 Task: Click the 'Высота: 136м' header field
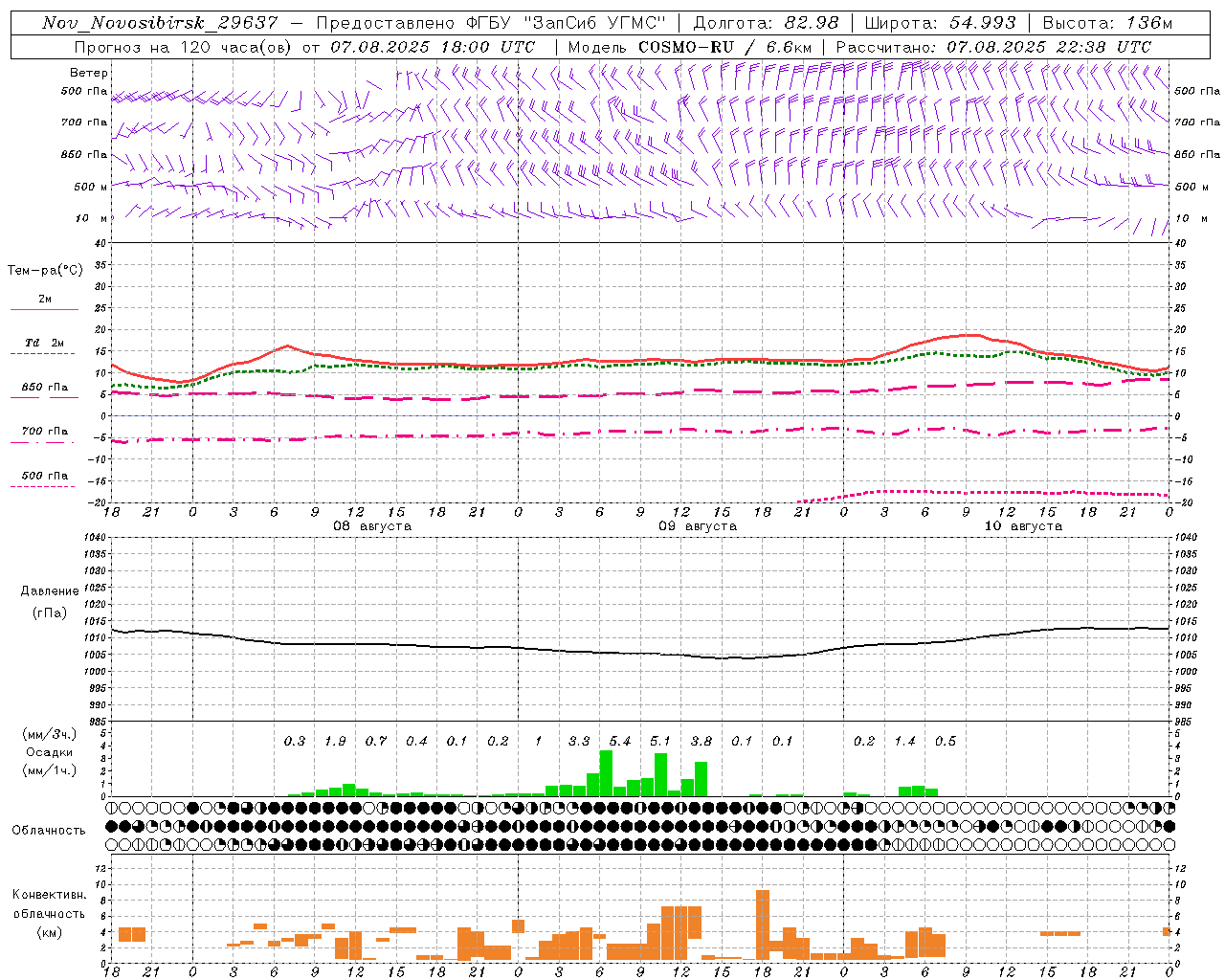click(1107, 23)
